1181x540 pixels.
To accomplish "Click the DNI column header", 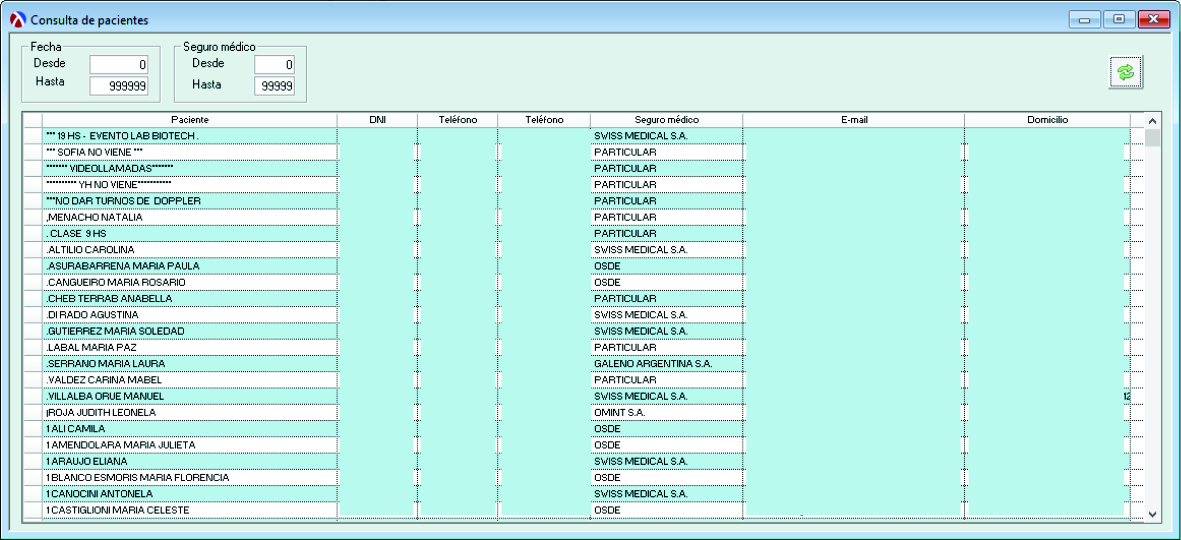I will coord(377,120).
